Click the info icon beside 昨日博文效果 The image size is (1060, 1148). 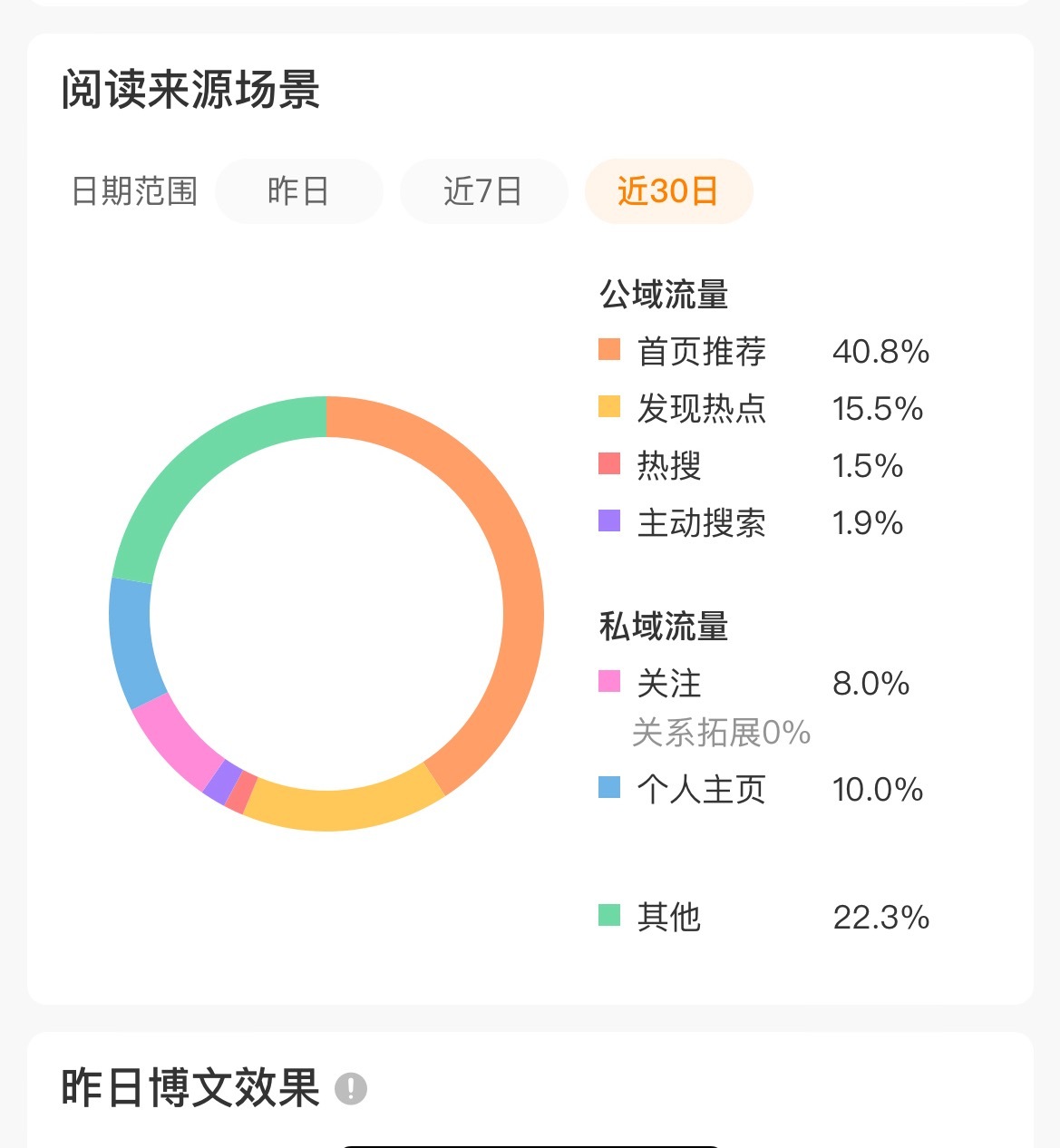(x=351, y=1088)
